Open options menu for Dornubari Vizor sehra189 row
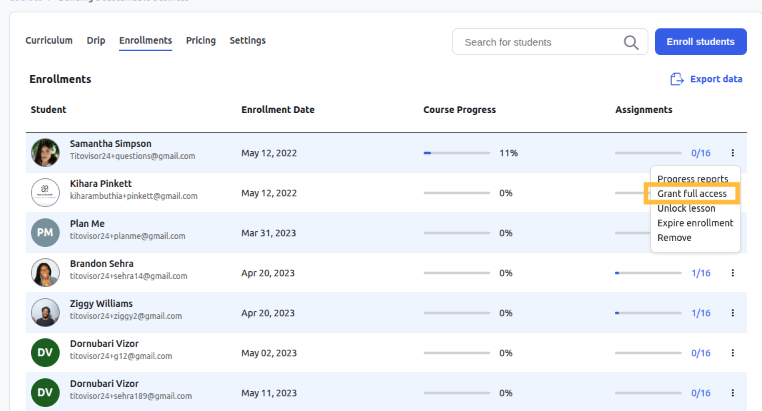Viewport: 762px width, 411px height. (732, 393)
